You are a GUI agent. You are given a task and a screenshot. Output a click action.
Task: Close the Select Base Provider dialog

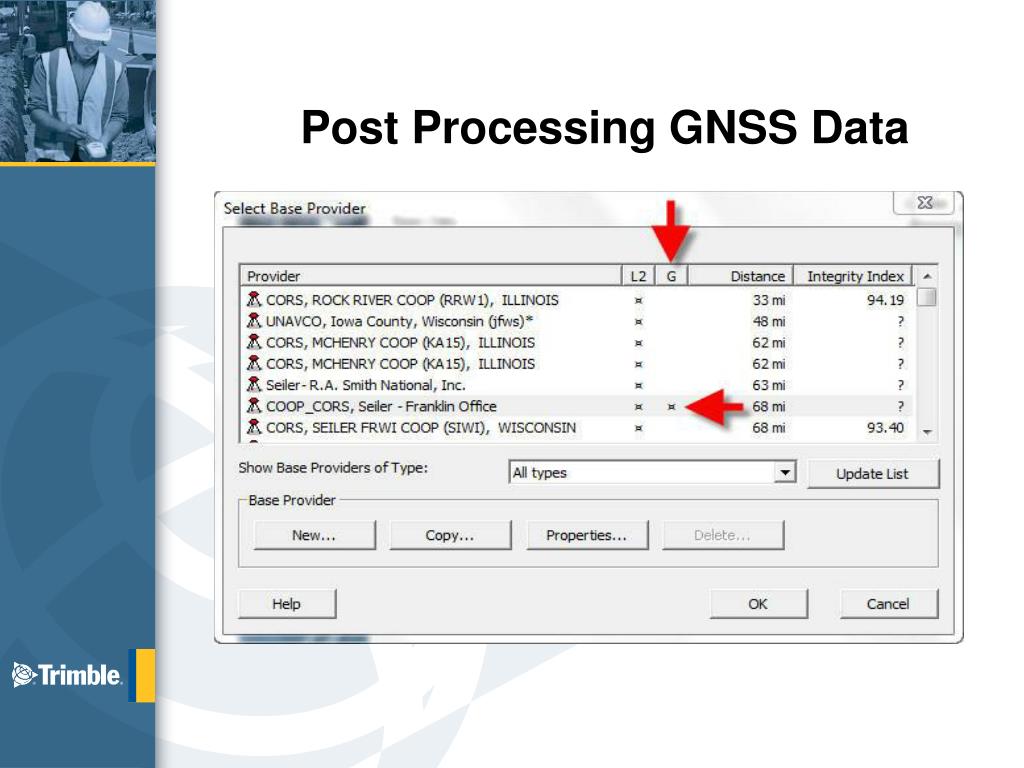[924, 202]
